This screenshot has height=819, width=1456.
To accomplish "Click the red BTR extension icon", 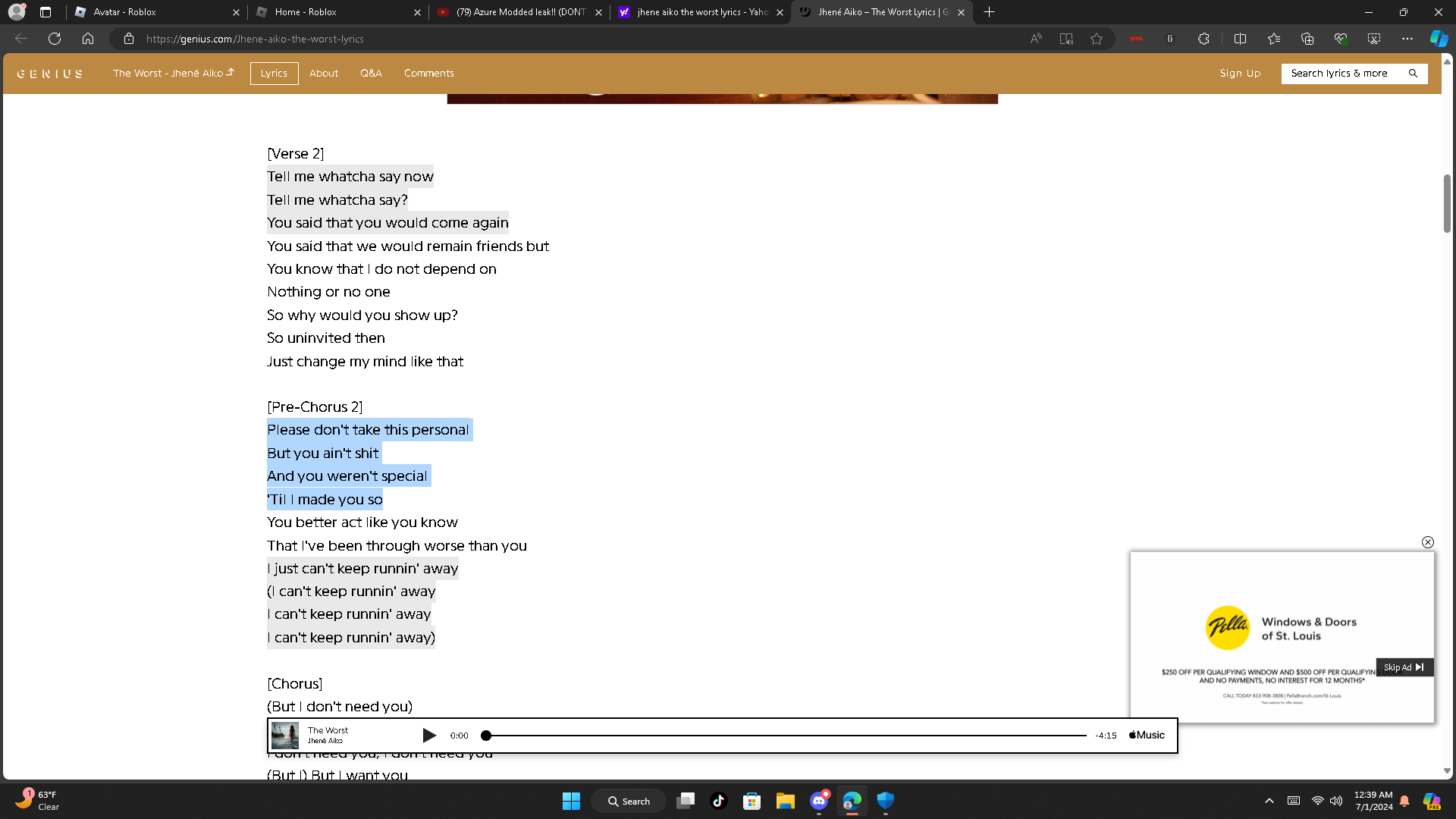I will [1136, 39].
